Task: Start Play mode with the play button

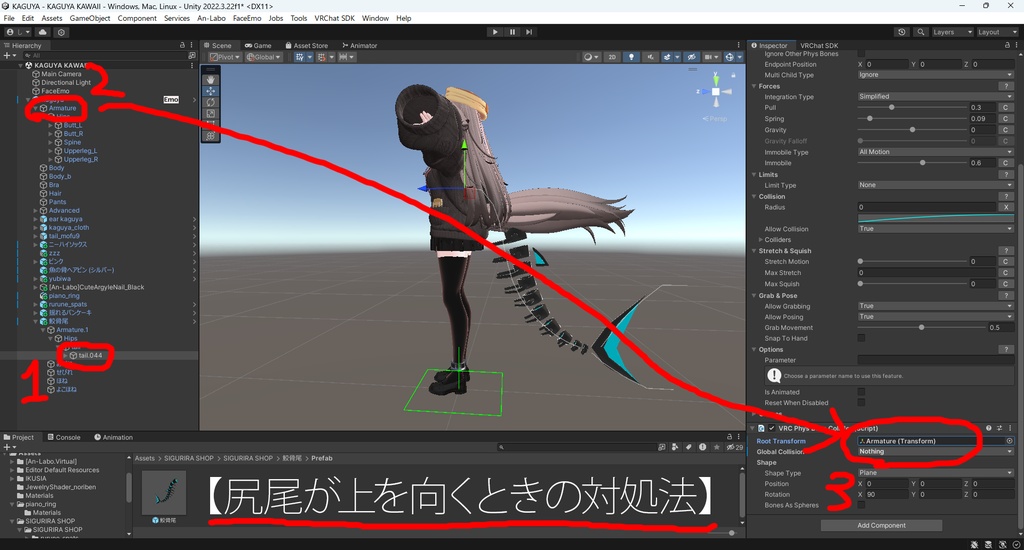Action: click(x=495, y=32)
